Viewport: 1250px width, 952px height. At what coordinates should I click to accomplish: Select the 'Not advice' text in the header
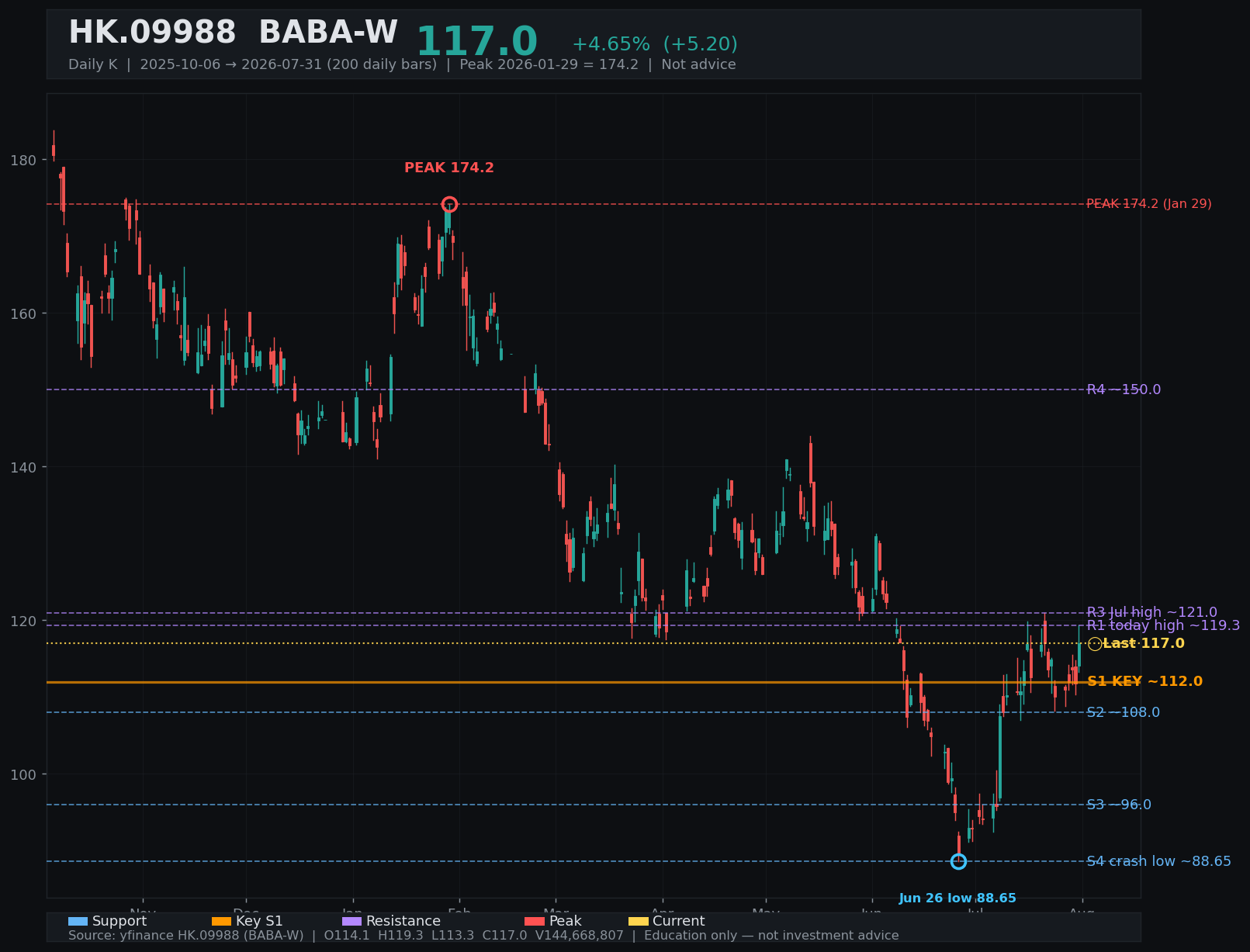coord(698,64)
